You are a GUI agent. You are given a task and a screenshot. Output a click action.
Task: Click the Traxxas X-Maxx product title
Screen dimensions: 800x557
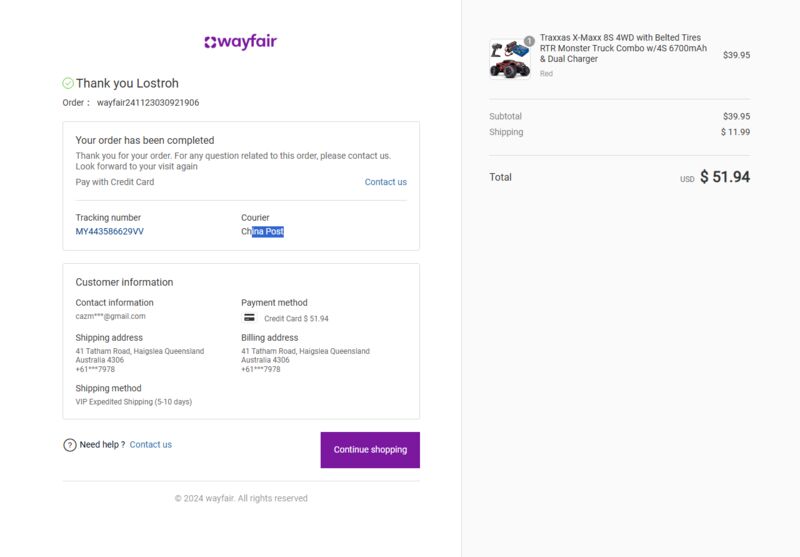click(x=623, y=48)
